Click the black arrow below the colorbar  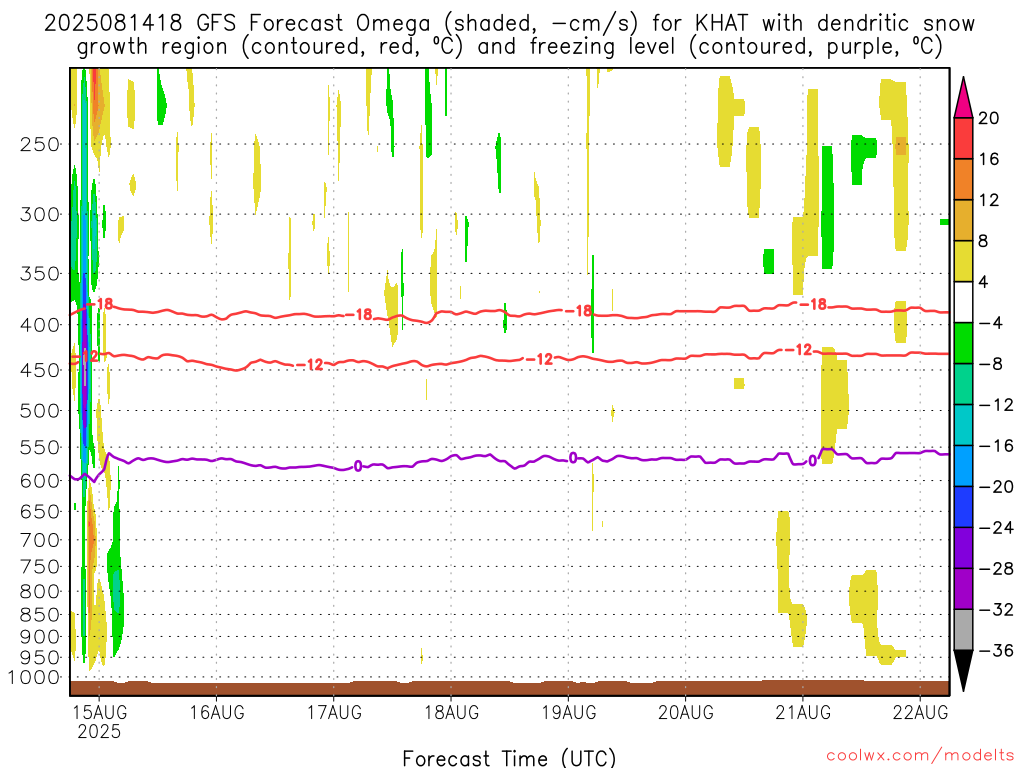click(x=963, y=670)
